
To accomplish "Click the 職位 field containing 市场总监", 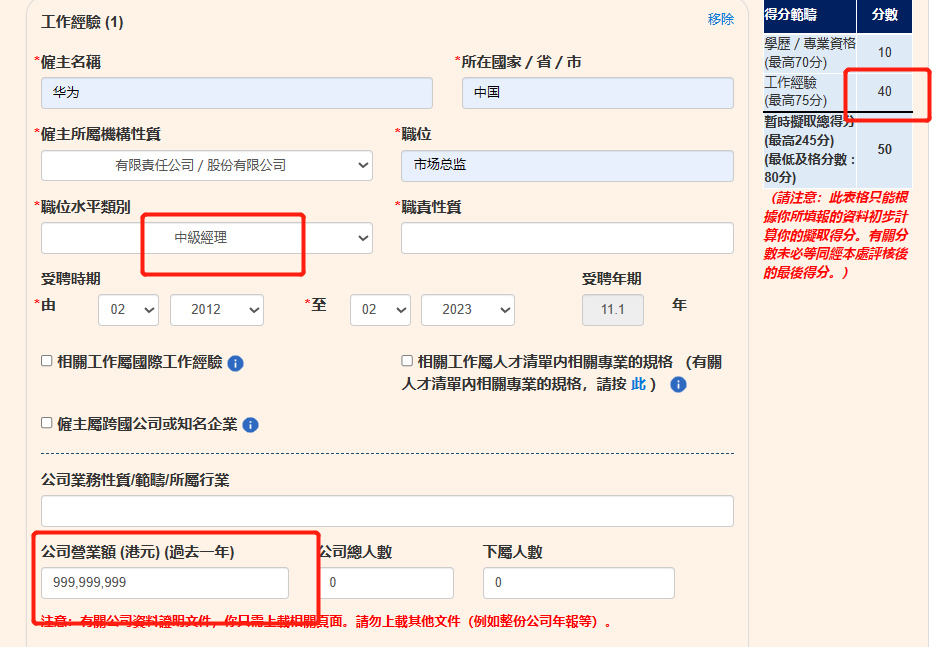I will 567,165.
